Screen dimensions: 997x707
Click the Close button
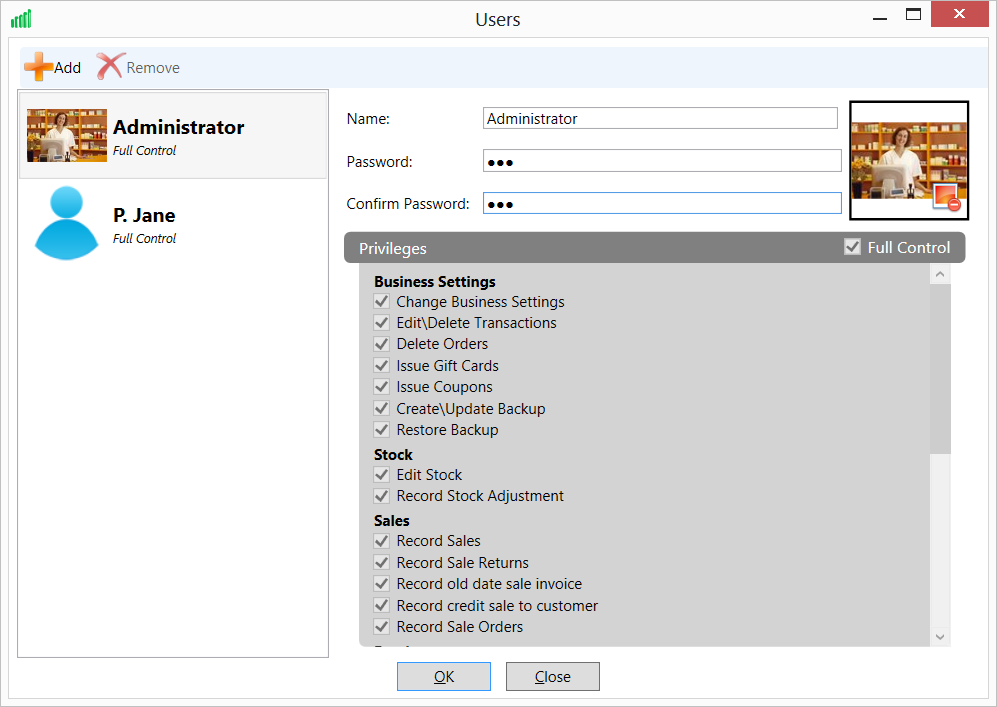click(552, 676)
